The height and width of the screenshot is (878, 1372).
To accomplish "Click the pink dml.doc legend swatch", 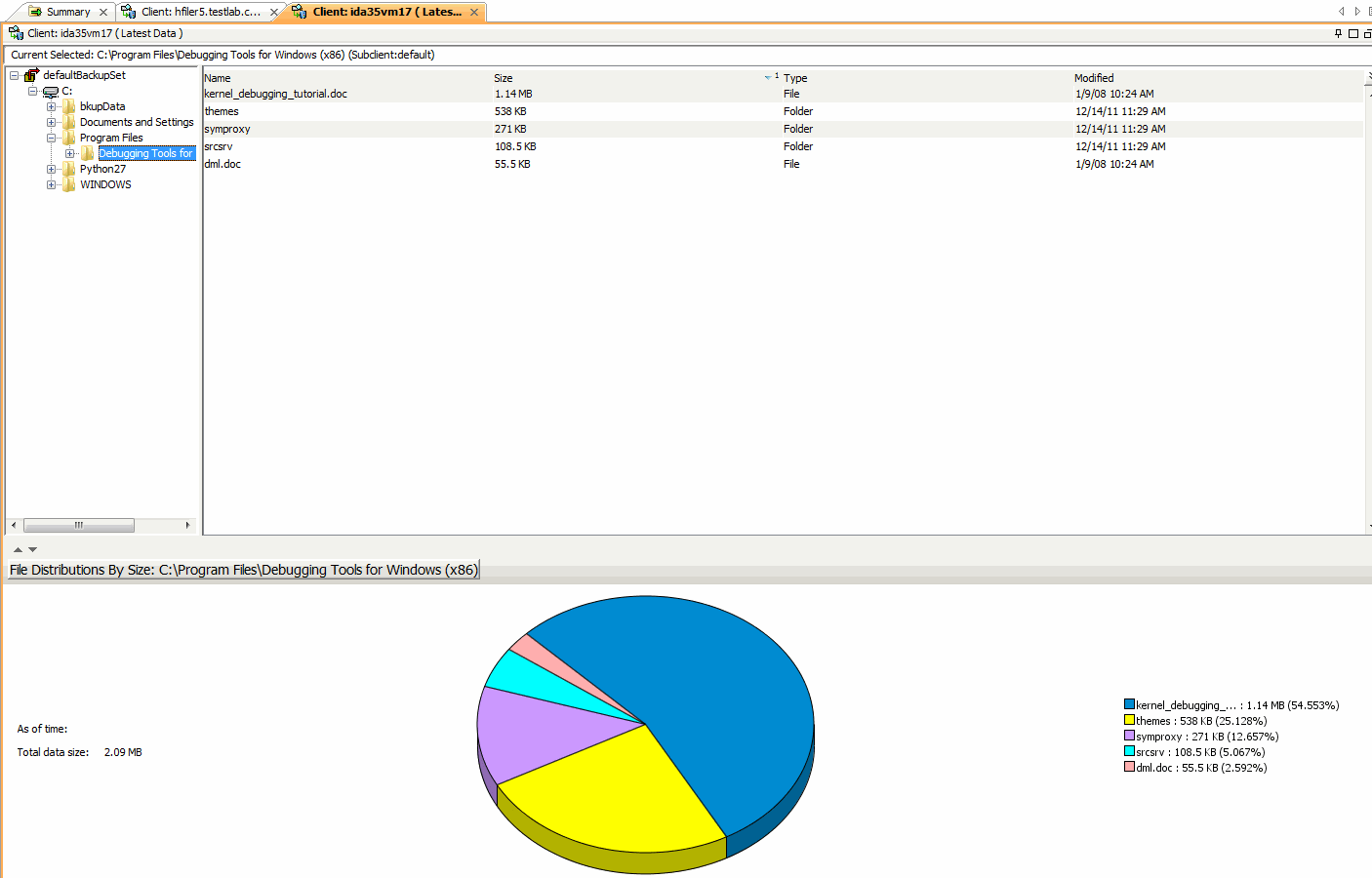I will pos(1129,767).
